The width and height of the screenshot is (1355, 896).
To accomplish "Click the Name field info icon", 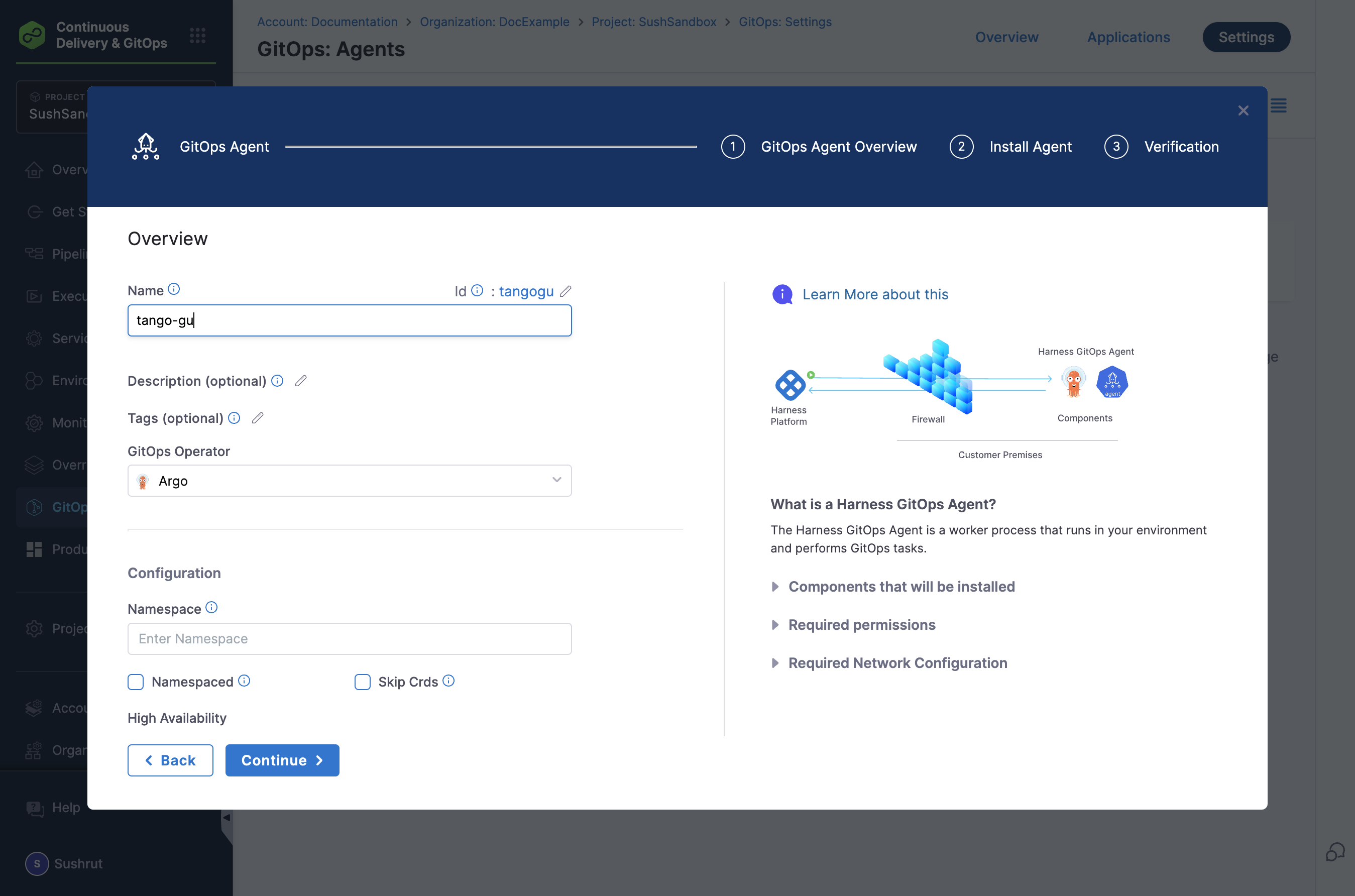I will (174, 289).
